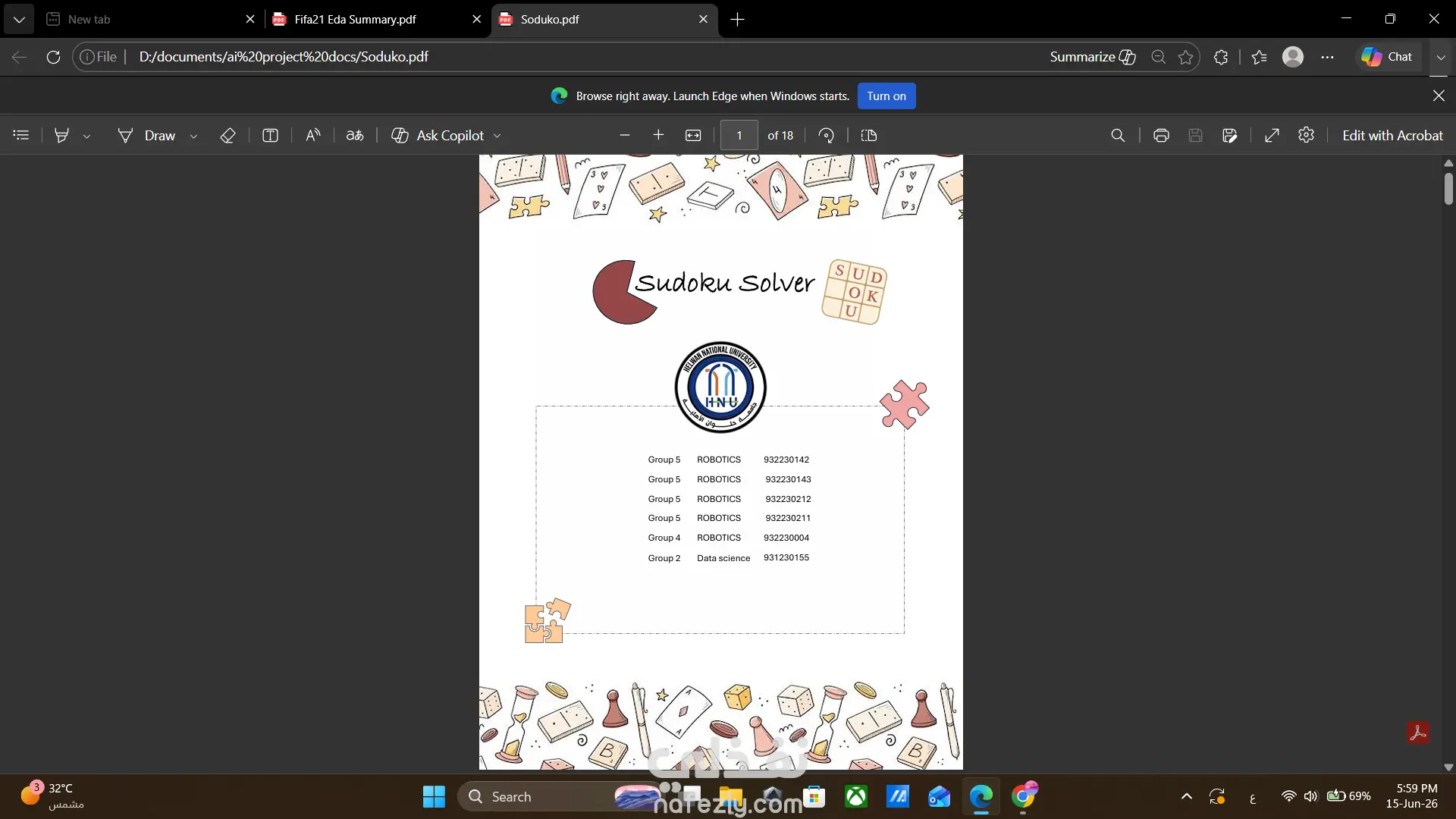The width and height of the screenshot is (1456, 819).
Task: Open Google Chrome from the taskbar
Action: pos(1023,796)
